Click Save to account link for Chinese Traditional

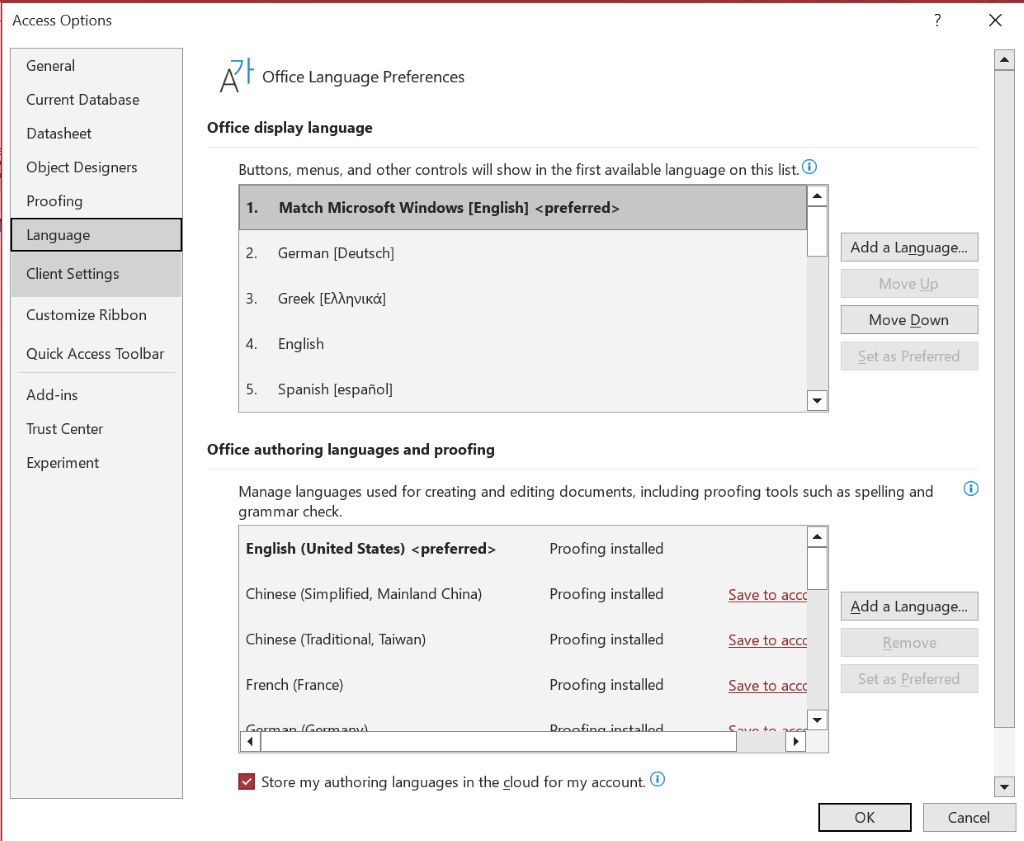767,641
